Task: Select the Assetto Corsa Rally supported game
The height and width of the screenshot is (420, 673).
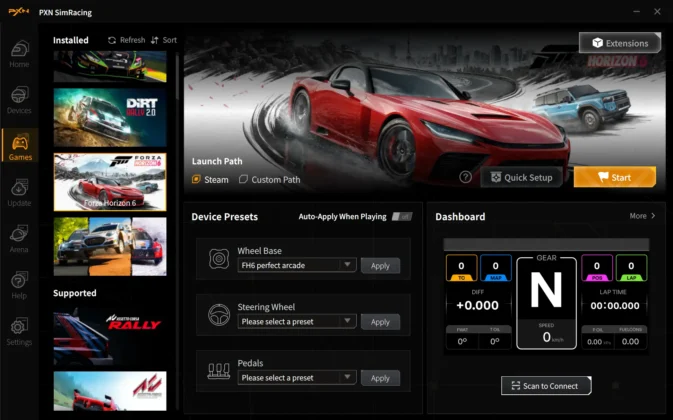Action: point(110,336)
